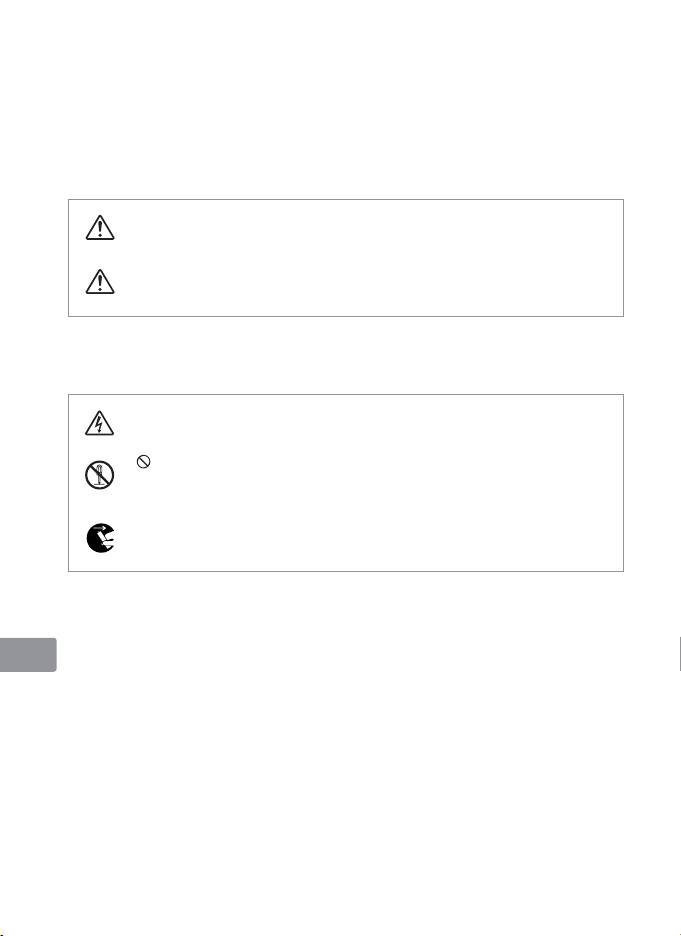Select the unplug power cord icon
Screen dimensions: 681x936
[x=99, y=538]
